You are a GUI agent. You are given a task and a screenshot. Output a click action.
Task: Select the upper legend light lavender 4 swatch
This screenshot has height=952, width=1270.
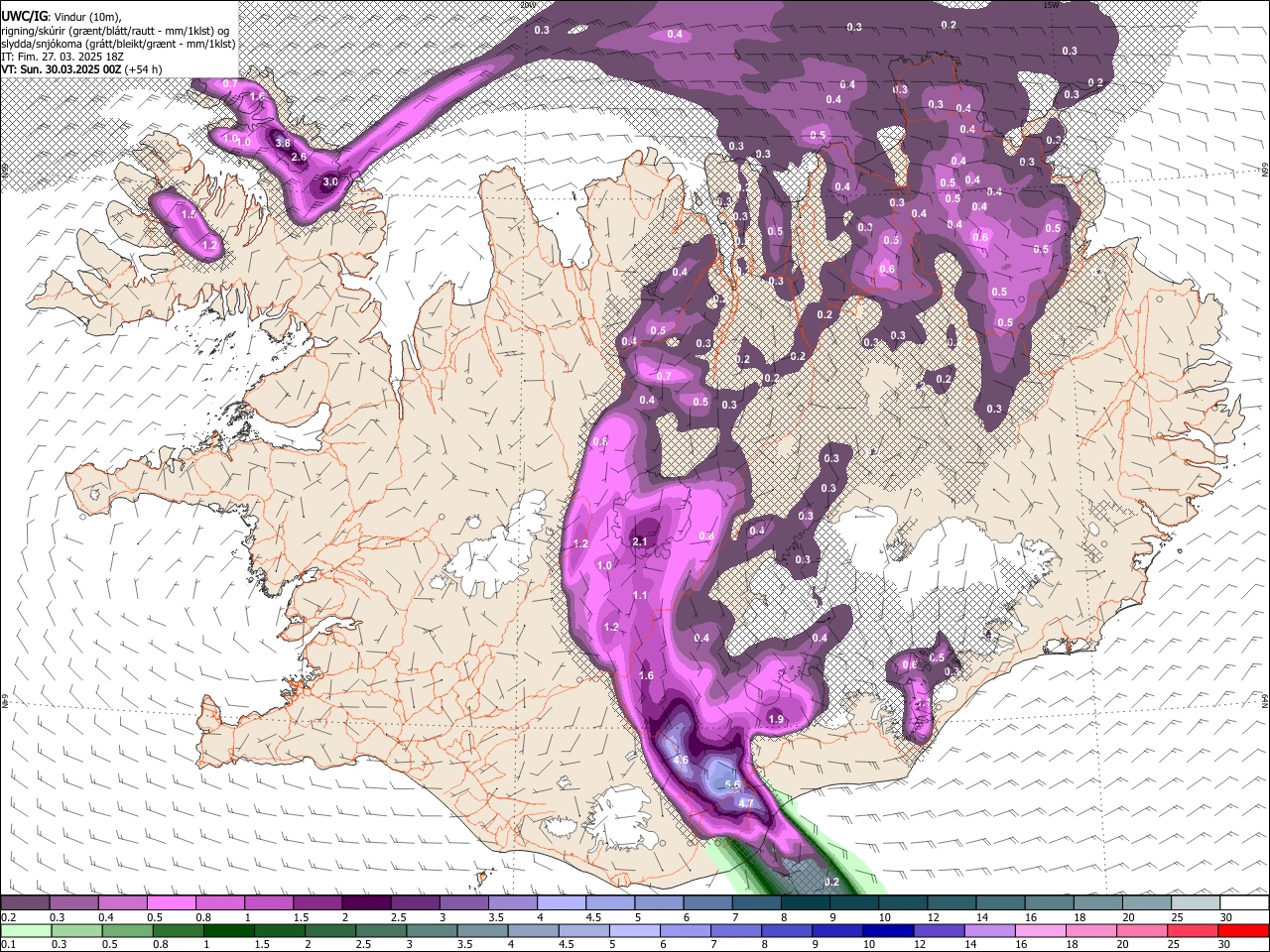coord(562,902)
